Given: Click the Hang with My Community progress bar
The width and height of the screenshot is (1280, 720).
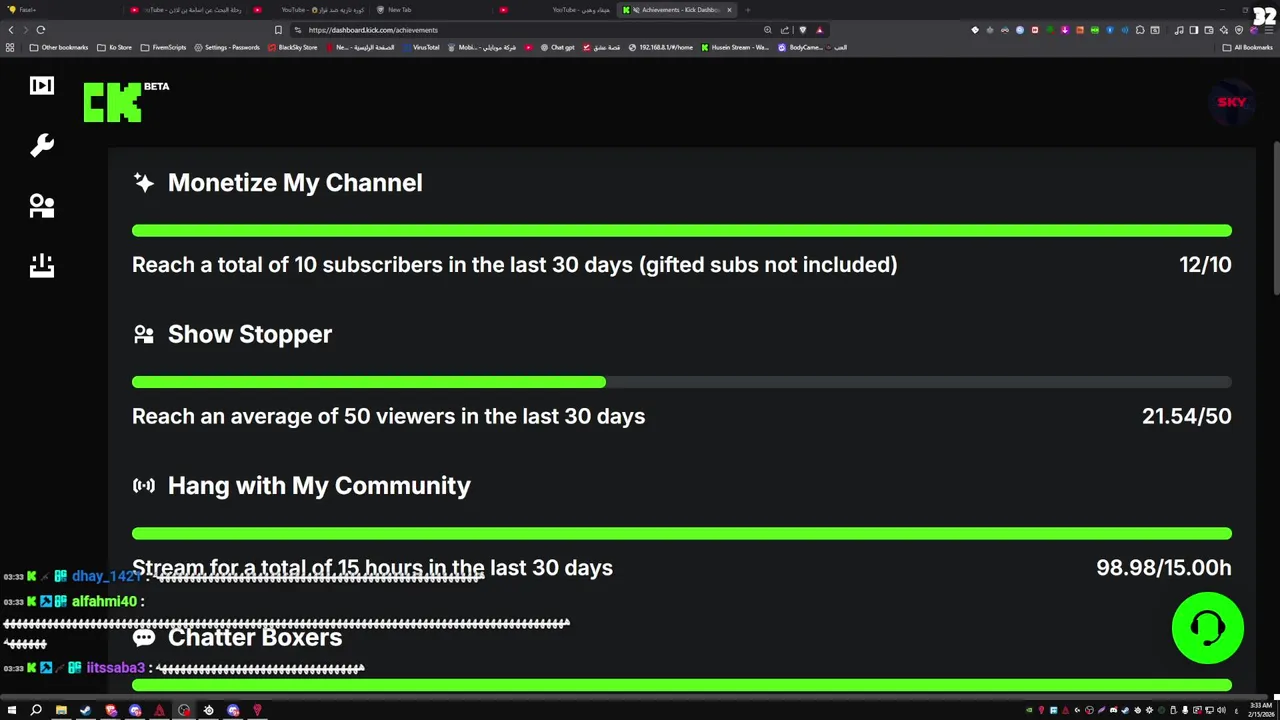Looking at the screenshot, I should click(x=682, y=534).
